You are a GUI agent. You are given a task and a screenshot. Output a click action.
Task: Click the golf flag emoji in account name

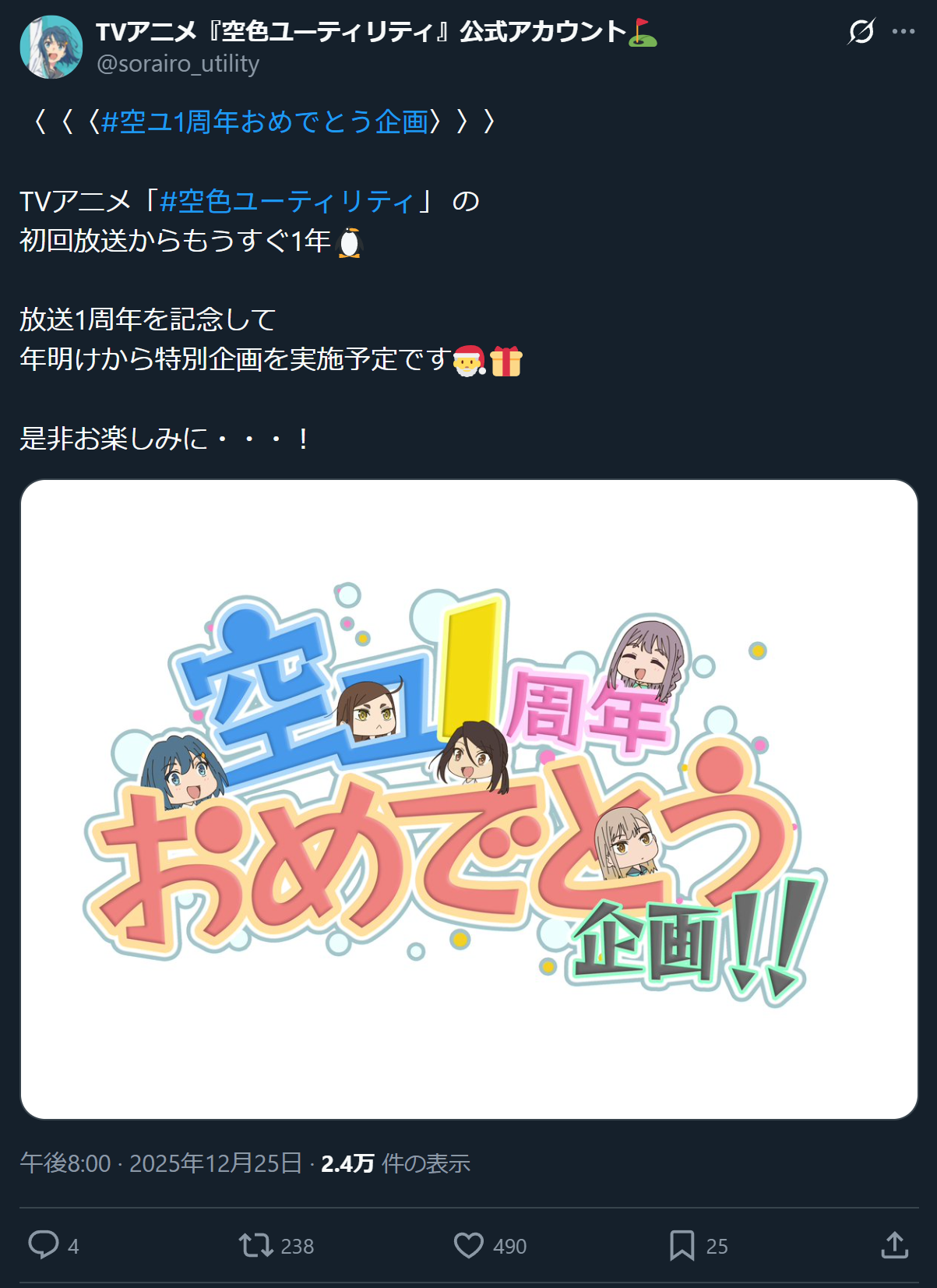click(x=643, y=32)
